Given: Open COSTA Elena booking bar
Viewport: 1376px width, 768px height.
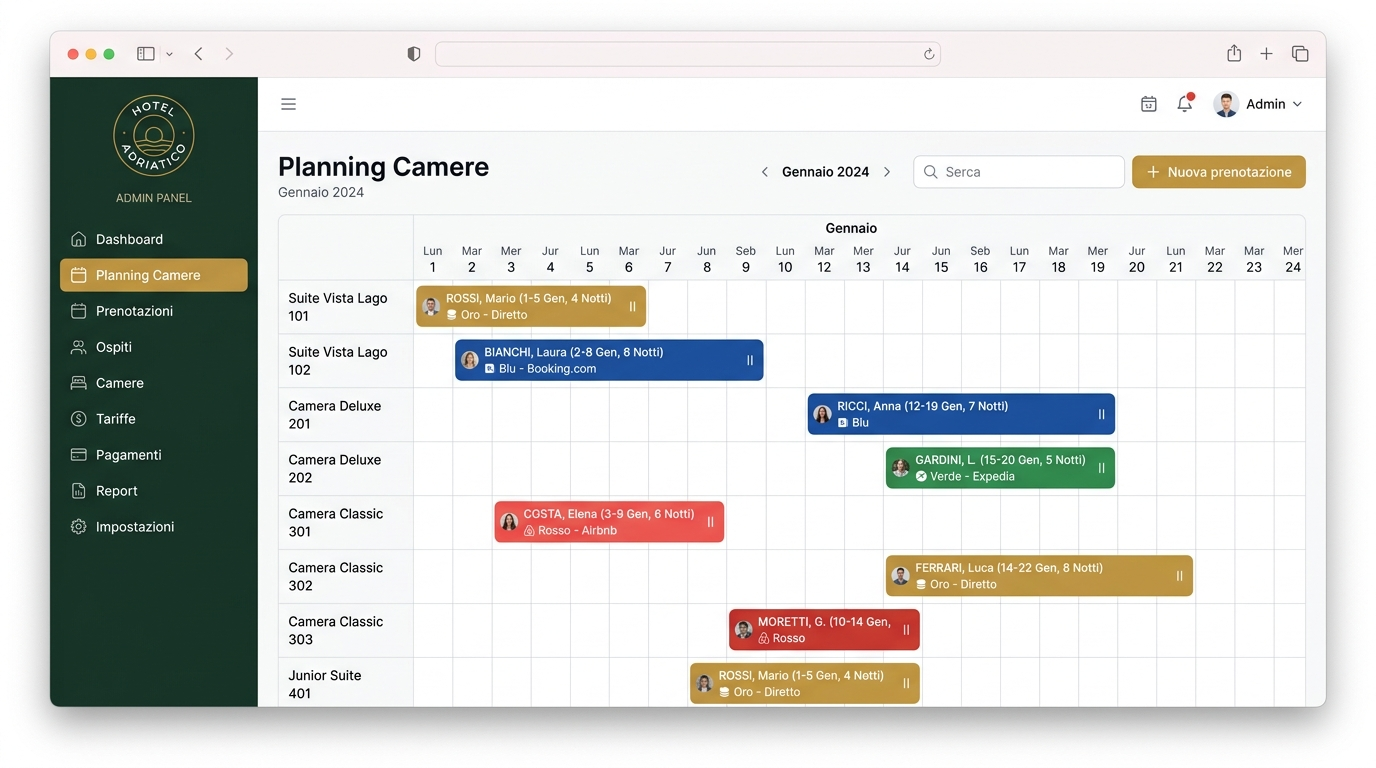Looking at the screenshot, I should [609, 522].
